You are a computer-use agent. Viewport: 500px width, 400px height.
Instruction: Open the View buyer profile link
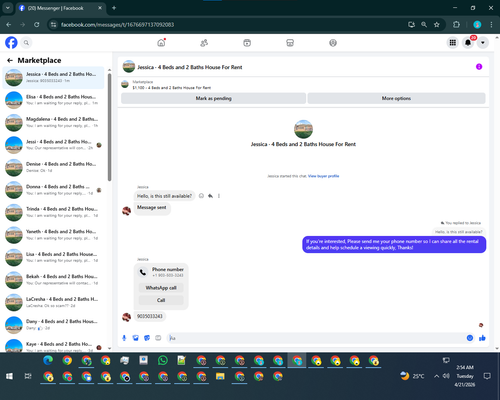click(x=323, y=176)
